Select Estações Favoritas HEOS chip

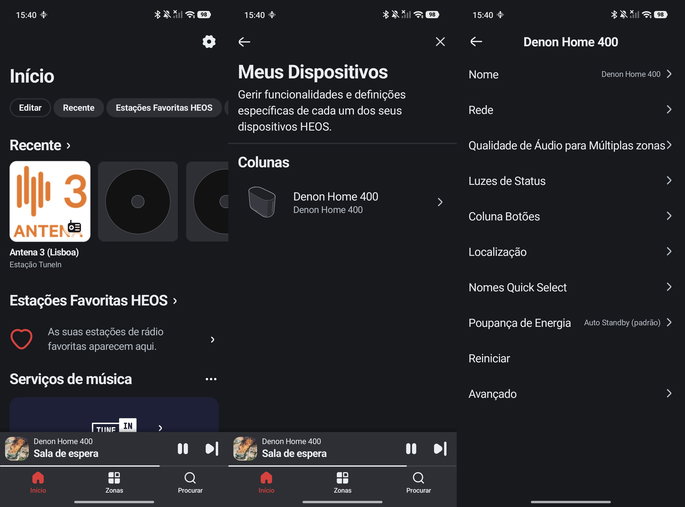(x=164, y=108)
